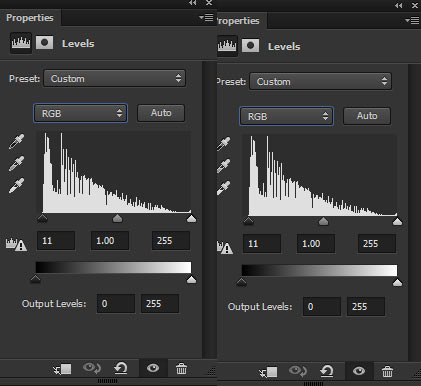
Task: Click Auto button in right panel
Action: click(x=367, y=116)
